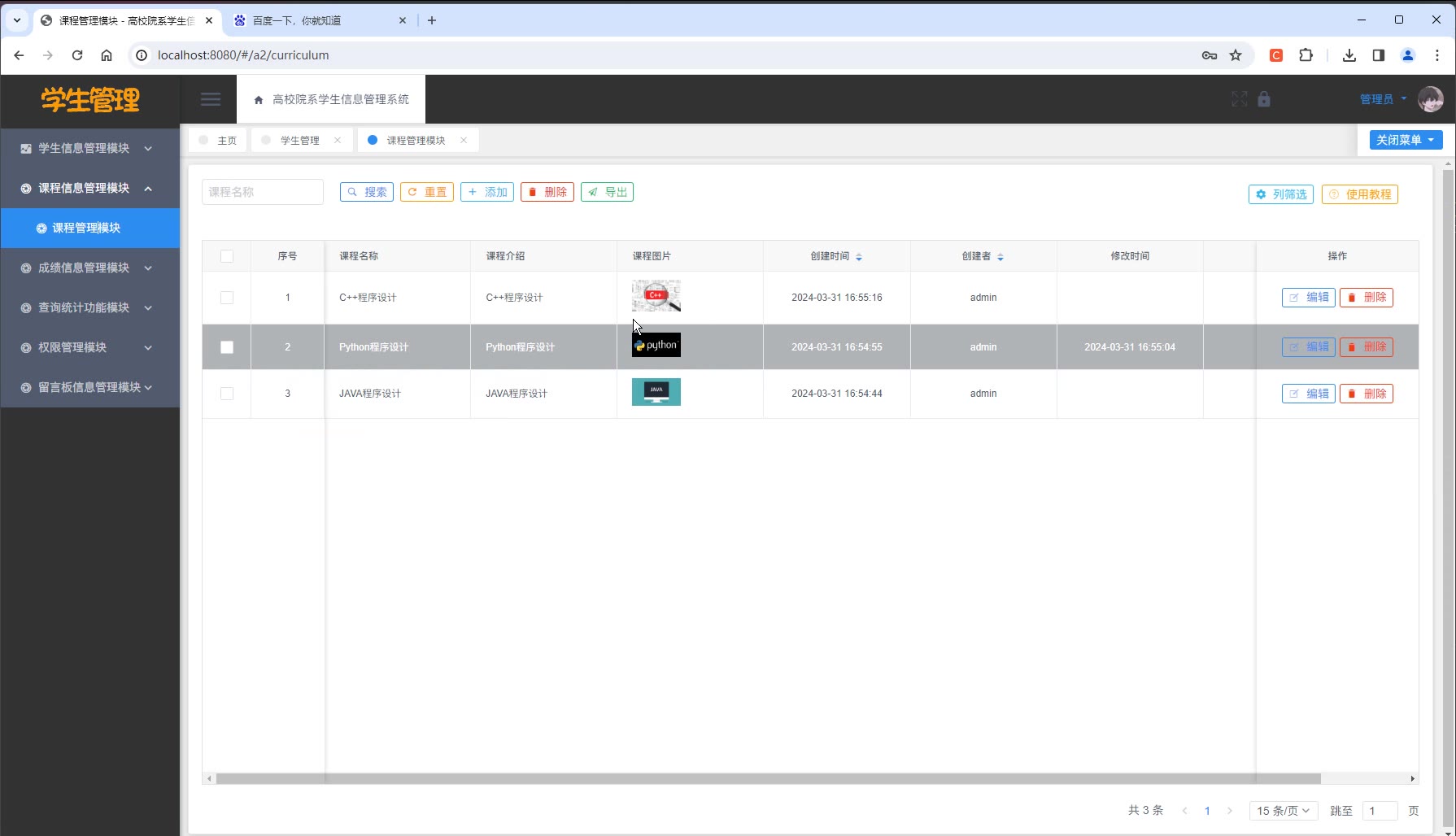Delete the JAVA程序设计 course row

(1367, 394)
